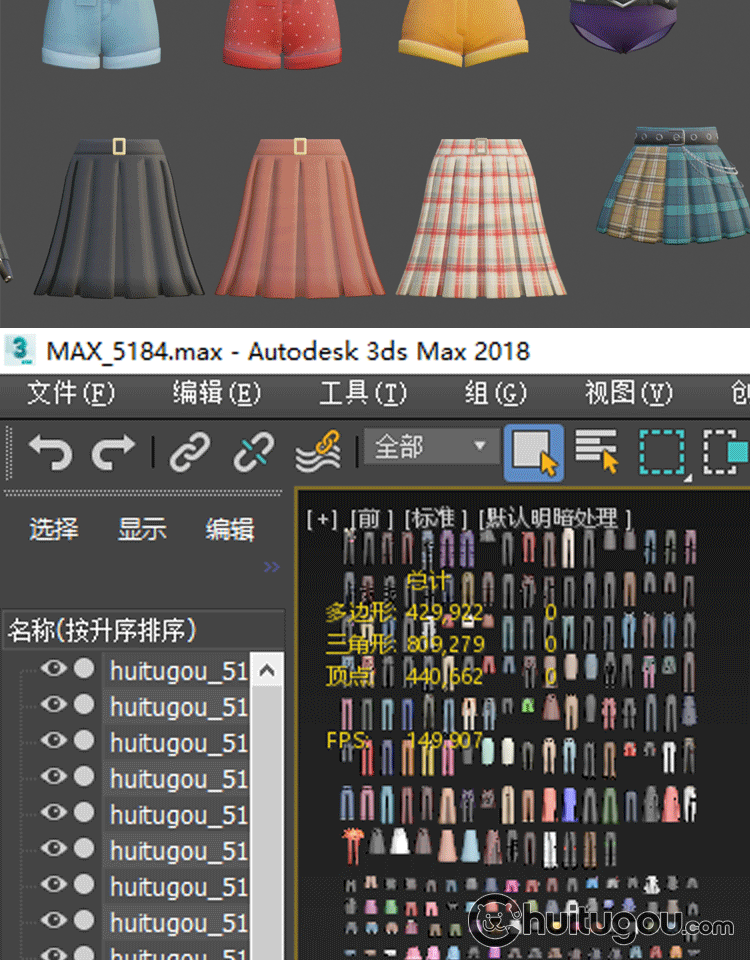Click the Rectangular Selection Region icon
Image resolution: width=750 pixels, height=960 pixels.
(661, 453)
